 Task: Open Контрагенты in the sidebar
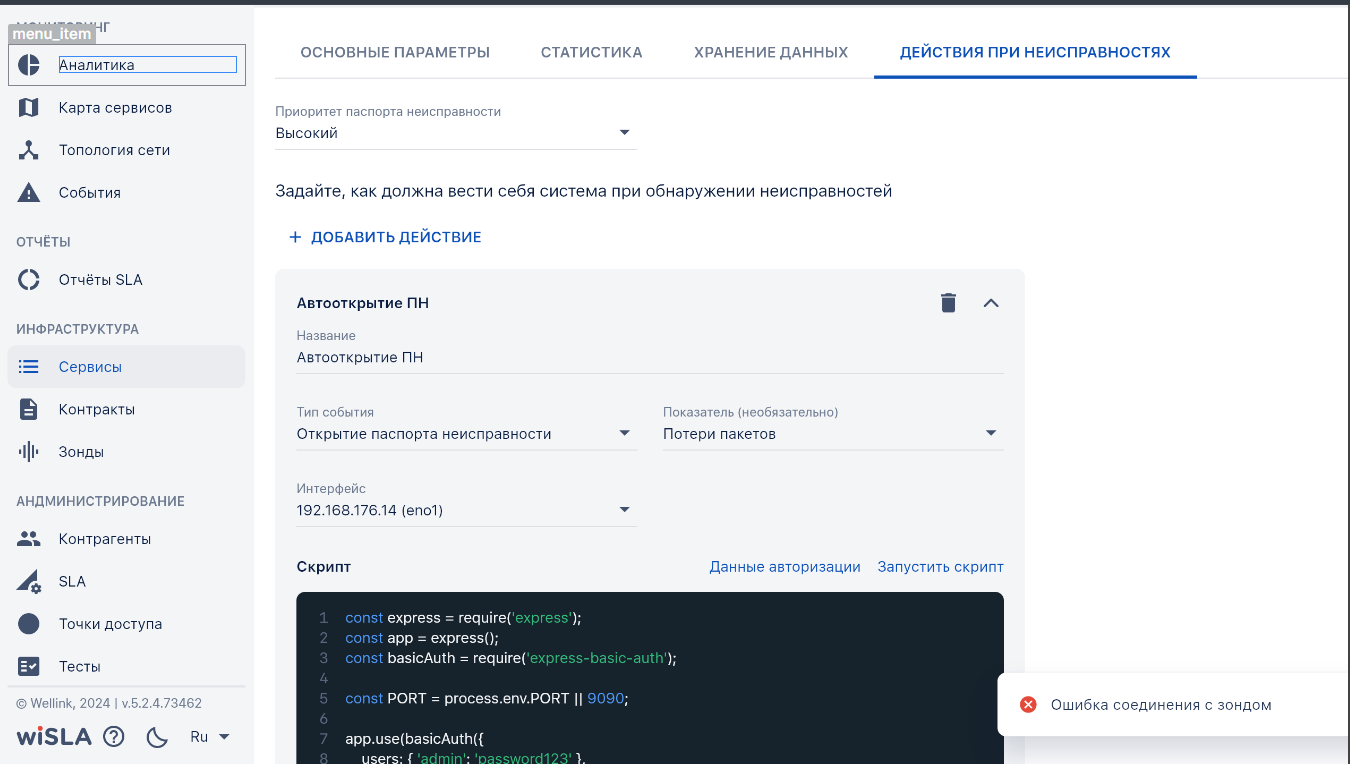(126, 539)
